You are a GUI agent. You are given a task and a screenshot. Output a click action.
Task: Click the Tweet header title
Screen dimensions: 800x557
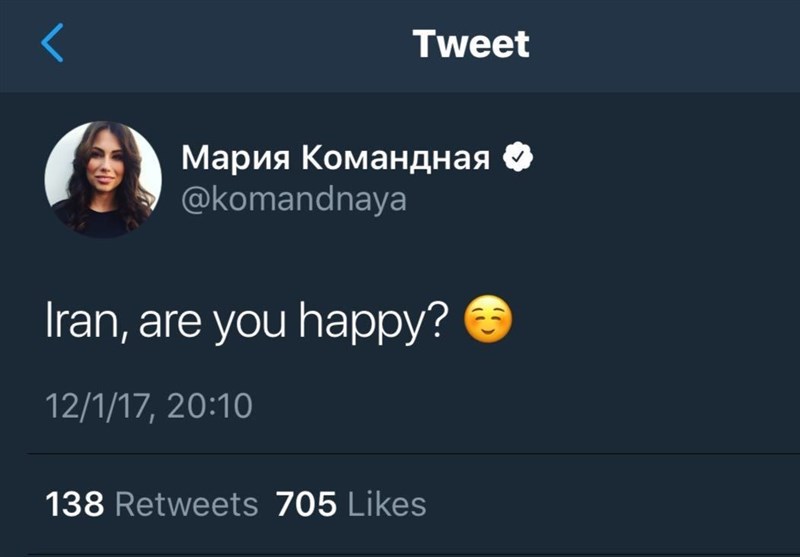click(470, 43)
